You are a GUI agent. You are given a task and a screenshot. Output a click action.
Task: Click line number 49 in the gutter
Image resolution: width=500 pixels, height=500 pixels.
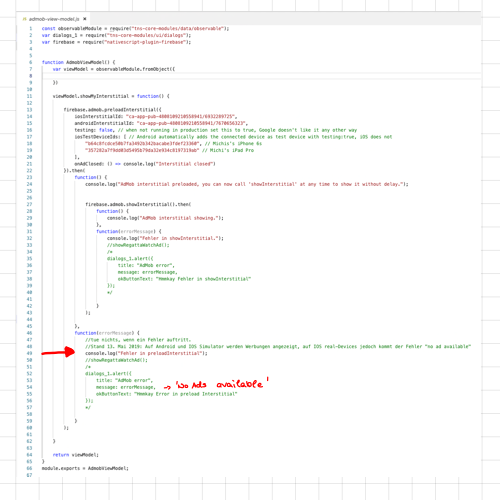[x=29, y=353]
